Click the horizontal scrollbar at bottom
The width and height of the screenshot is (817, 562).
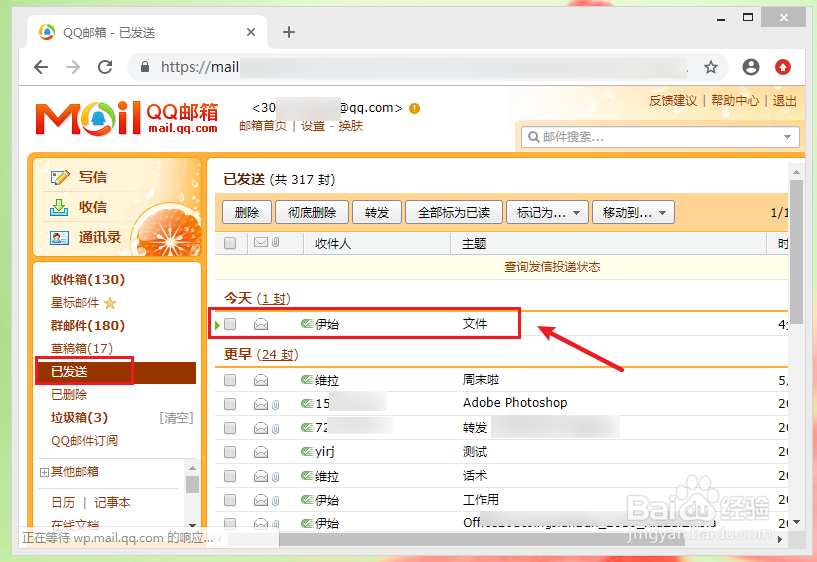coord(482,540)
